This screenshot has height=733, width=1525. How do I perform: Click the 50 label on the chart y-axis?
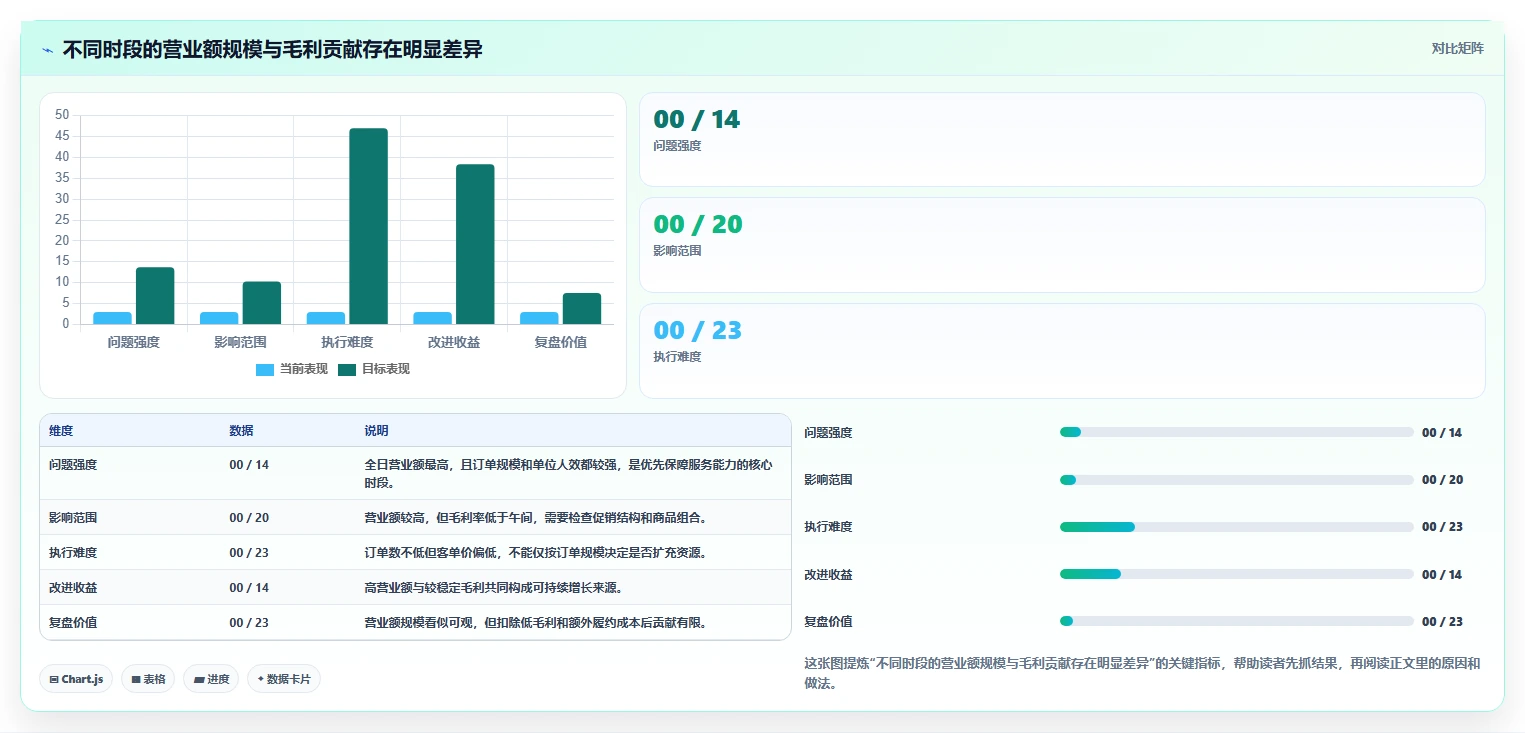pyautogui.click(x=62, y=115)
